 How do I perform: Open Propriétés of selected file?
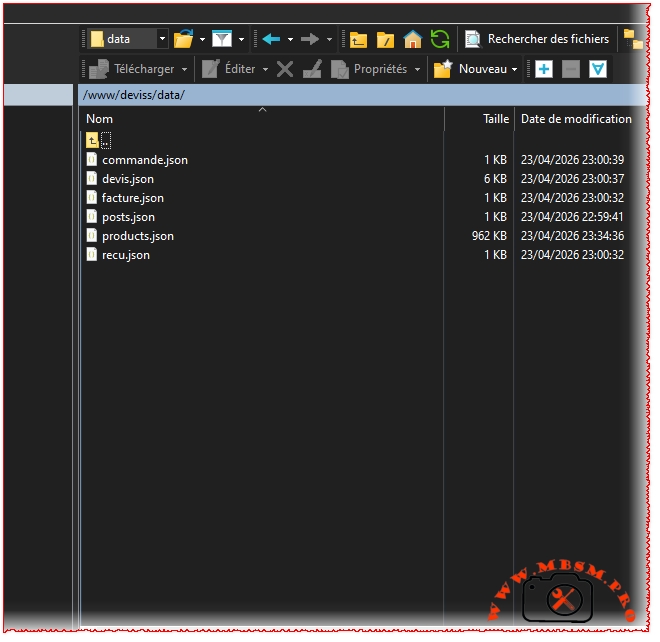[369, 69]
